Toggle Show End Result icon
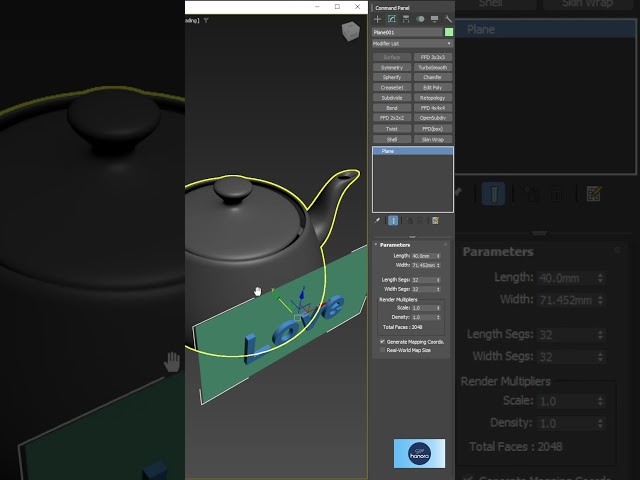640x480 pixels. (393, 221)
